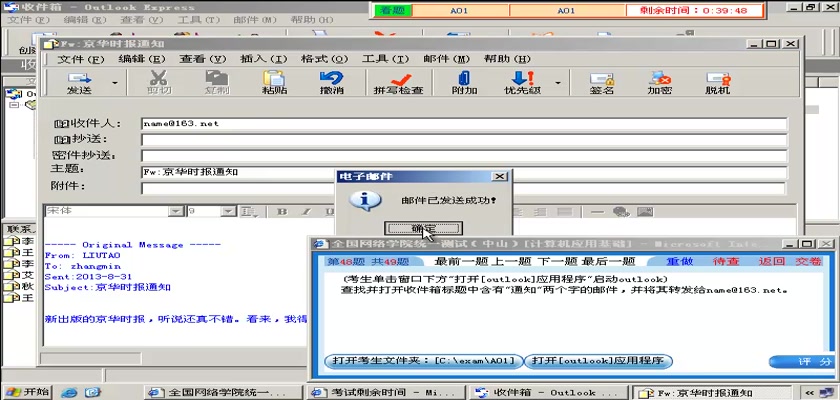The image size is (840, 400).
Task: Click 待查 in exam window
Action: coord(726,261)
